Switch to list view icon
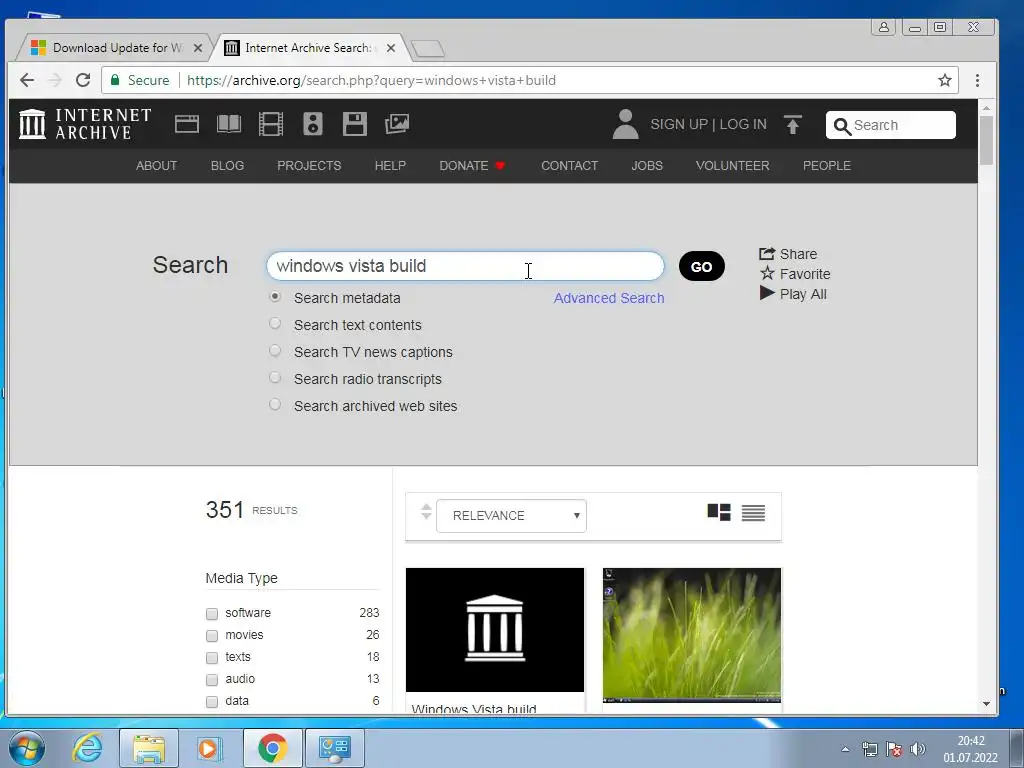1024x768 pixels. [753, 513]
